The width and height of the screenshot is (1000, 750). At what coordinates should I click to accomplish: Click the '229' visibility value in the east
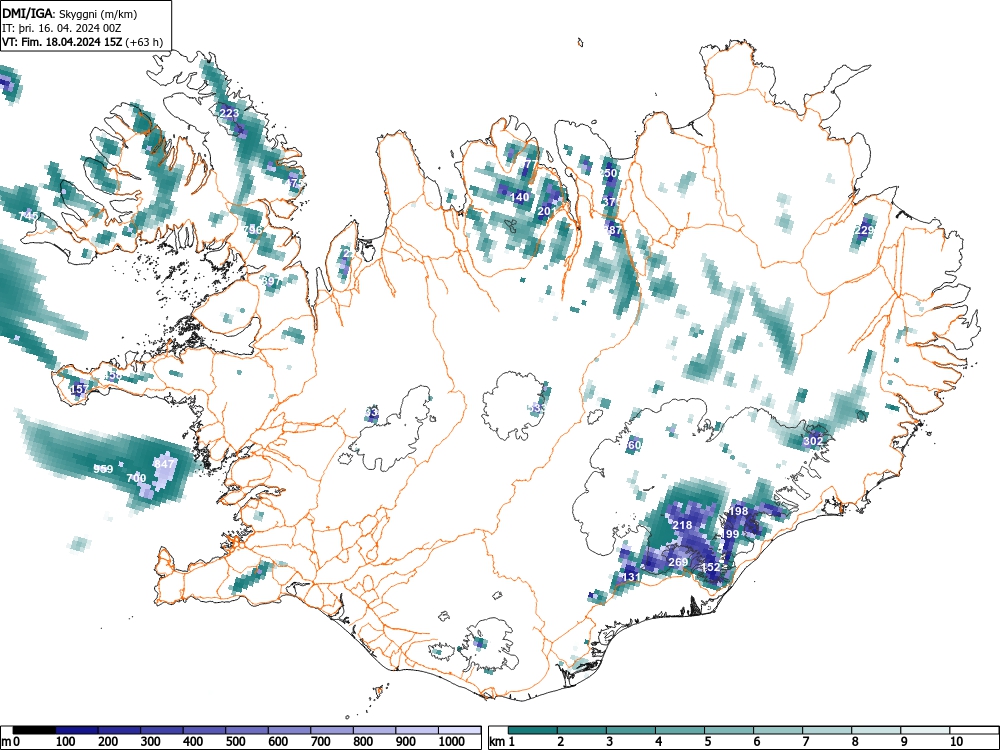click(864, 230)
